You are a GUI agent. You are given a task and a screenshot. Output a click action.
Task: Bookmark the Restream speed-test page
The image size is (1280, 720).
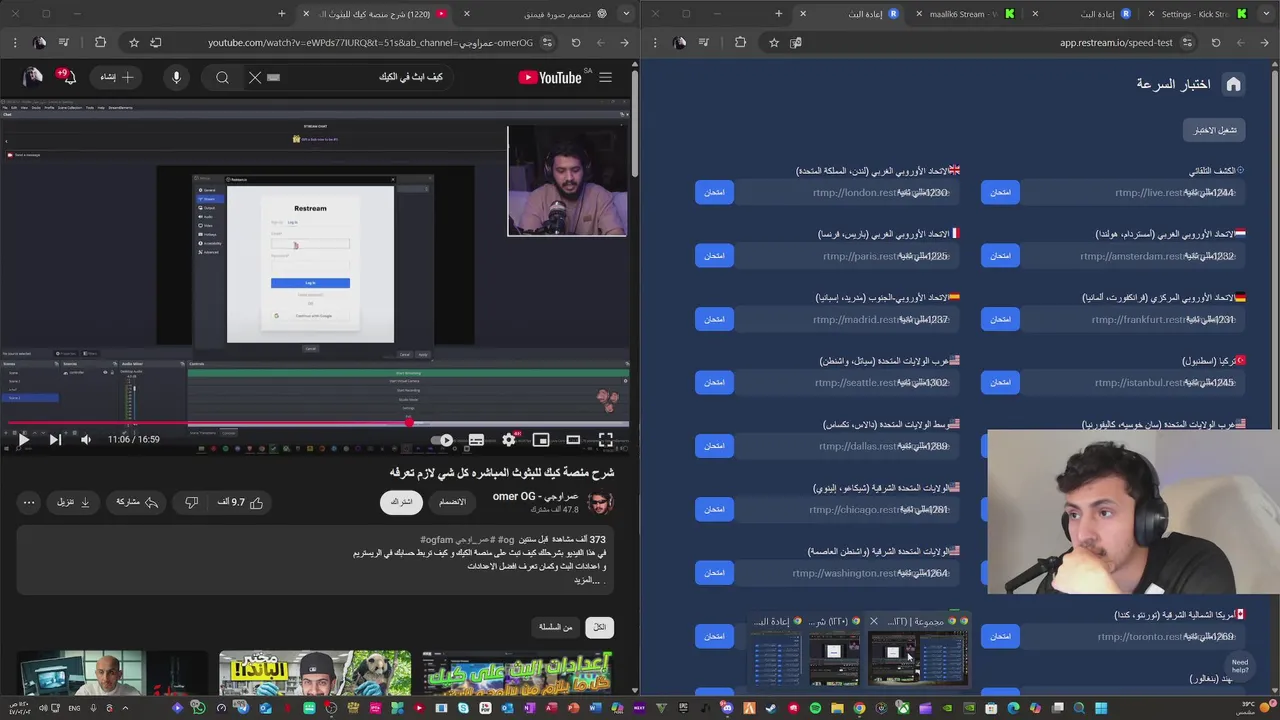point(774,43)
